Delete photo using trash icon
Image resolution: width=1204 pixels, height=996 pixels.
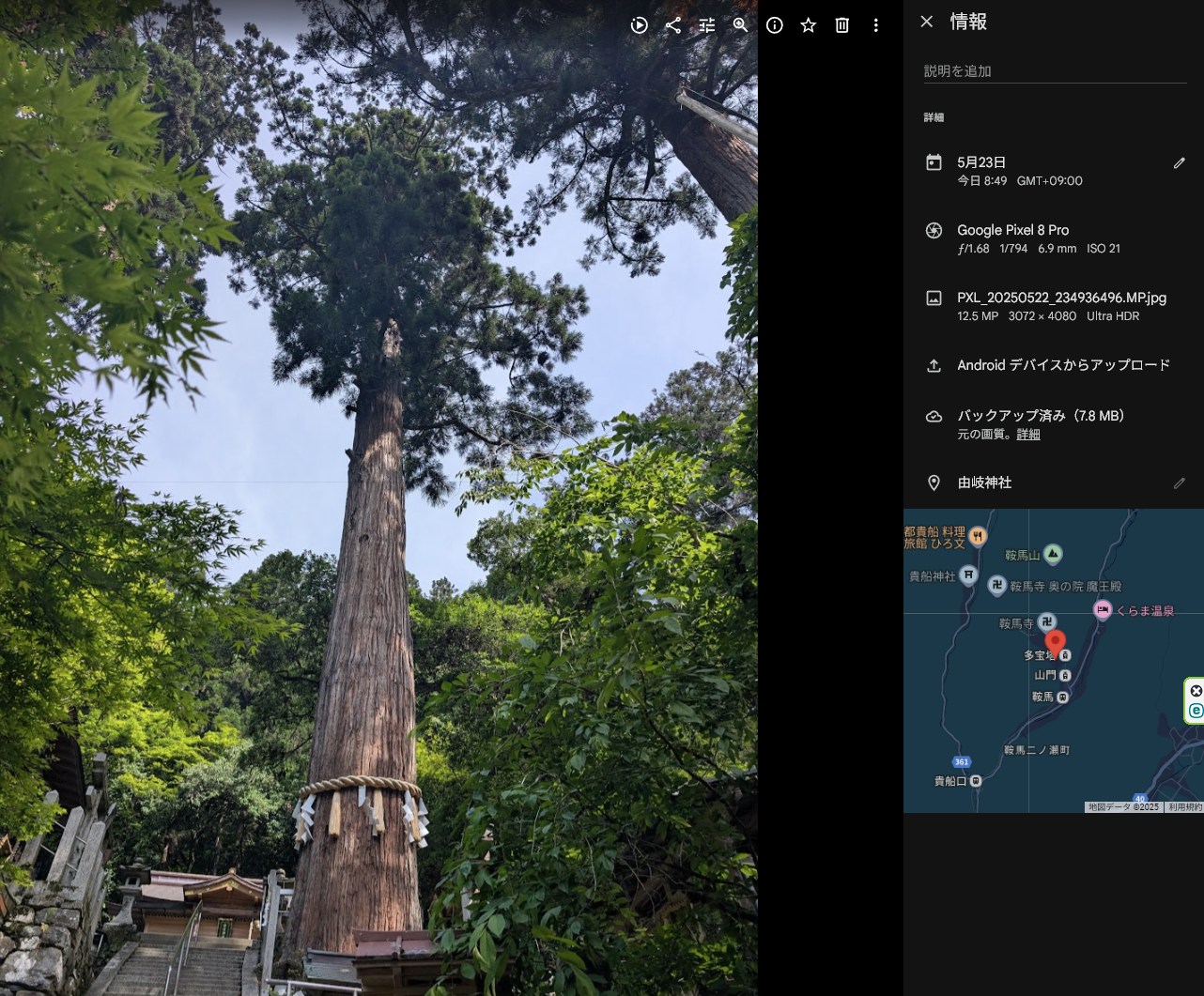(x=841, y=25)
